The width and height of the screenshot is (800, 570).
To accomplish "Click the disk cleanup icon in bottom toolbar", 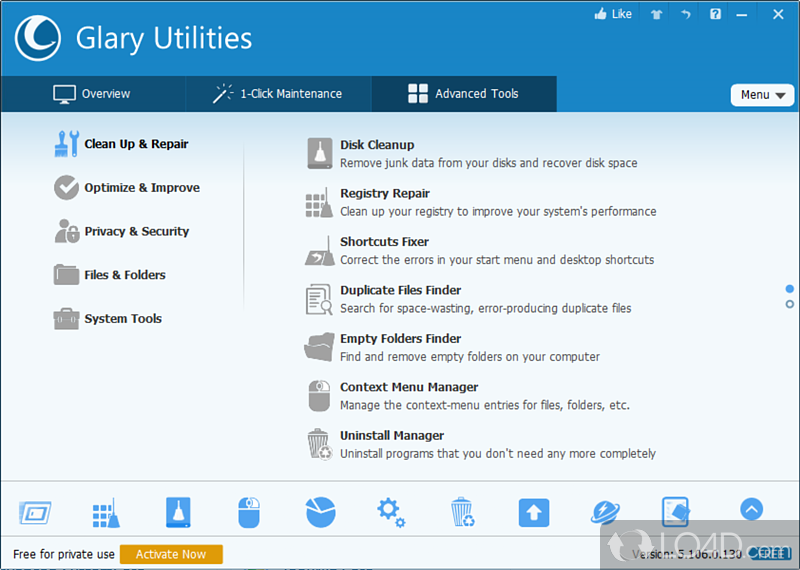I will (178, 513).
